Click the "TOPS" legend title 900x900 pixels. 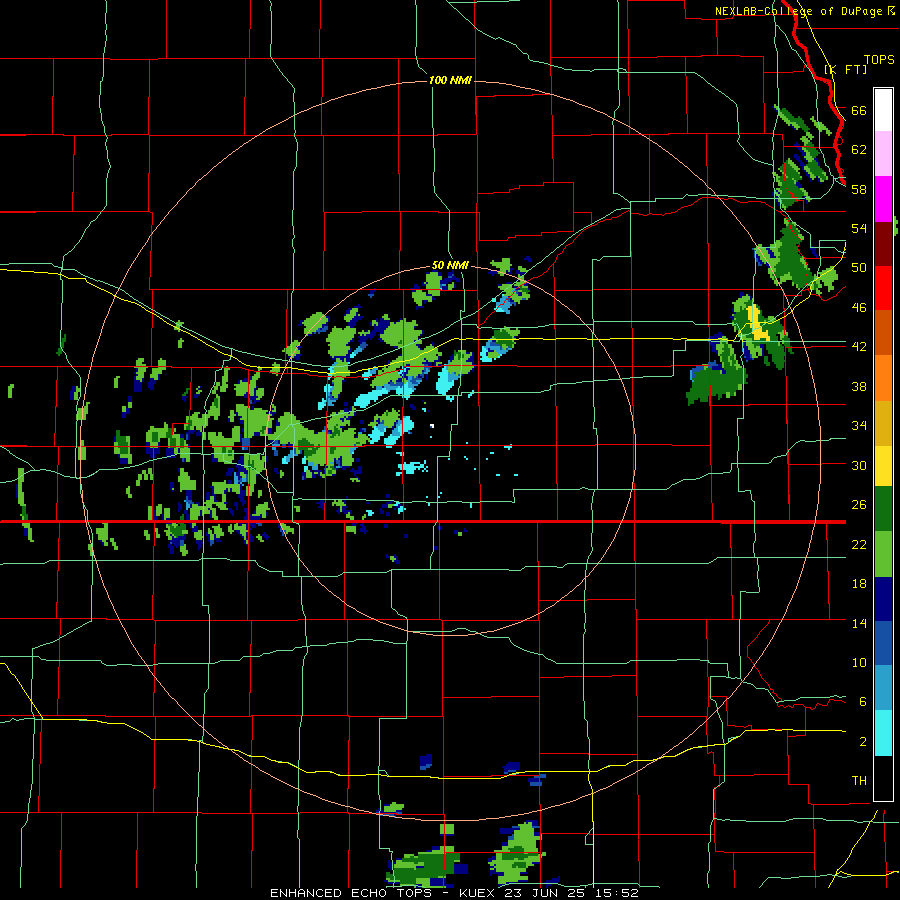point(879,60)
